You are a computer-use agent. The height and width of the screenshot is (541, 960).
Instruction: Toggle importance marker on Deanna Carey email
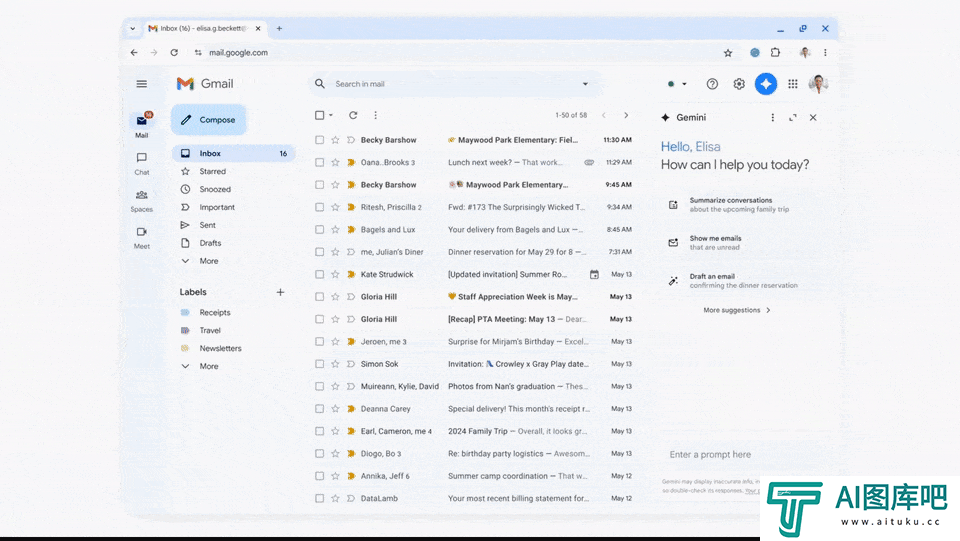tap(351, 409)
